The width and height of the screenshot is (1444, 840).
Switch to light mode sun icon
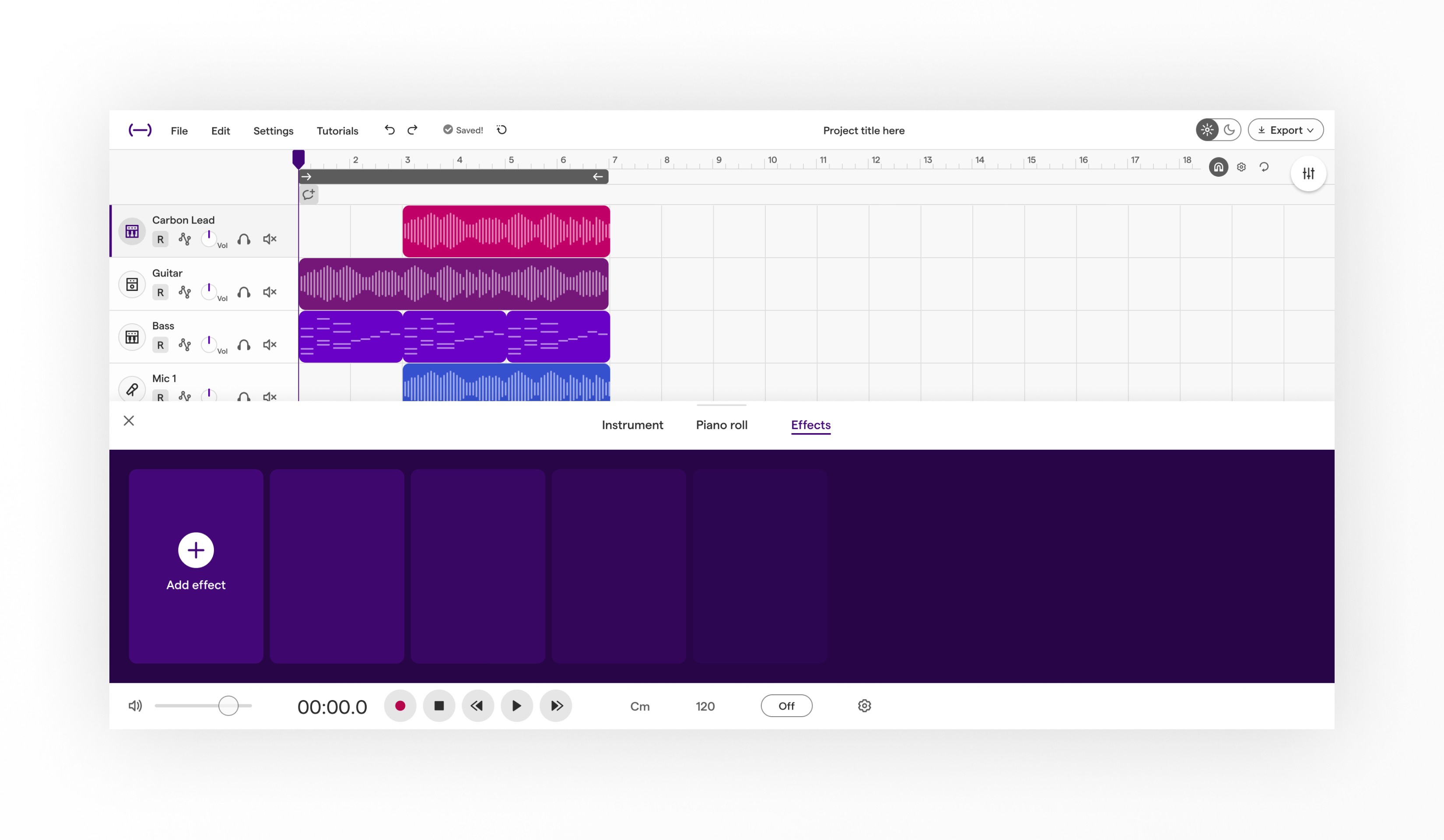point(1207,130)
